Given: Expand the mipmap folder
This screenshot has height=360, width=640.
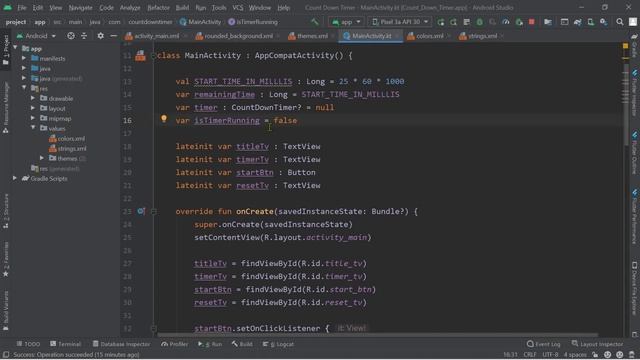Looking at the screenshot, I should (x=33, y=118).
